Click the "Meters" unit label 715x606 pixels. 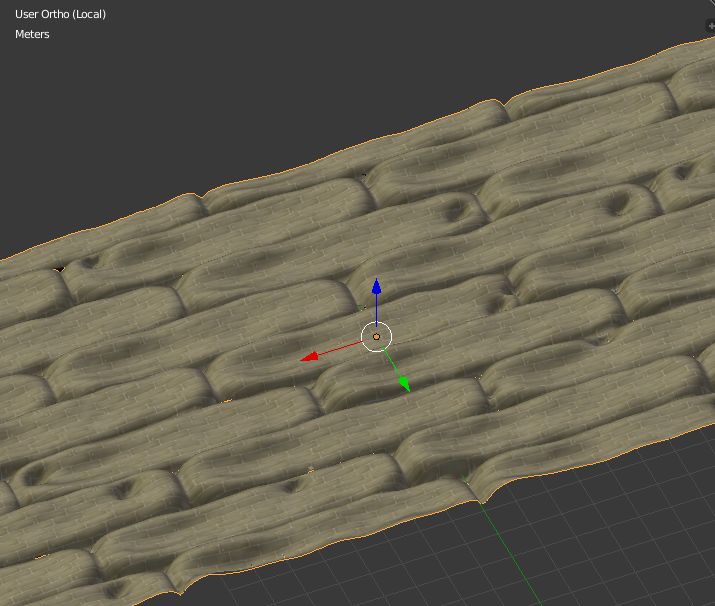32,34
